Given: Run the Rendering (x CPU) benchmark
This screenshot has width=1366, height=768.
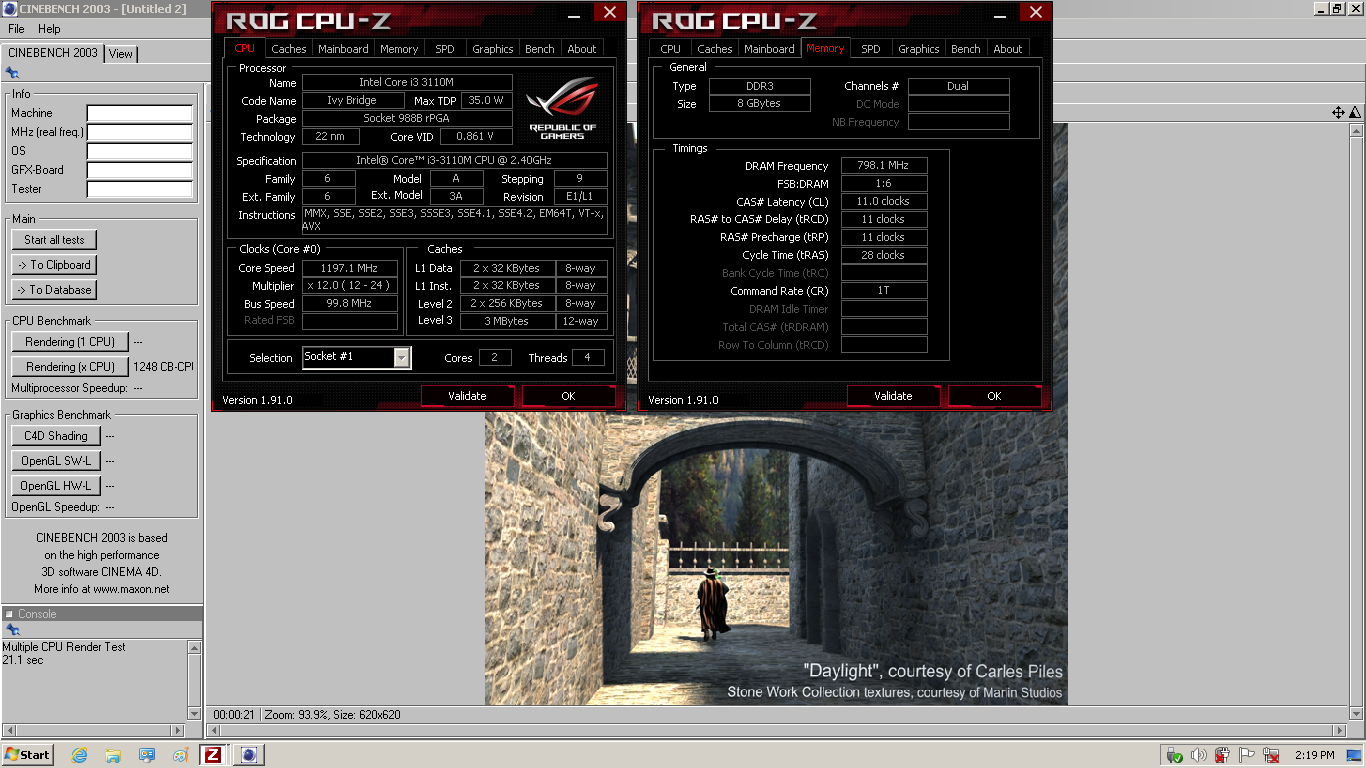Looking at the screenshot, I should tap(70, 367).
